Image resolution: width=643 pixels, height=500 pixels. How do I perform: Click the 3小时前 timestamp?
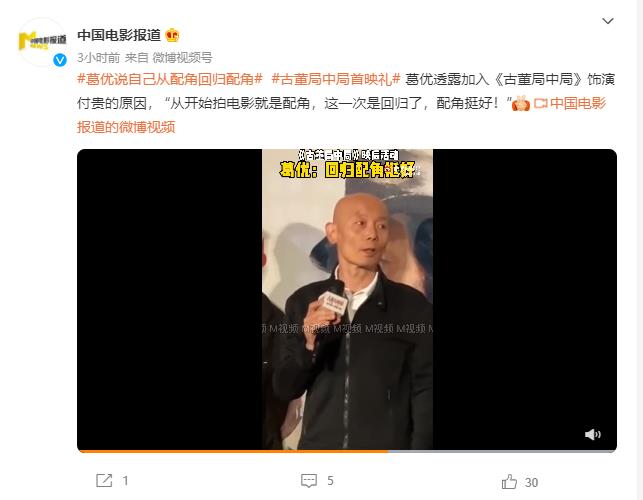(98, 58)
